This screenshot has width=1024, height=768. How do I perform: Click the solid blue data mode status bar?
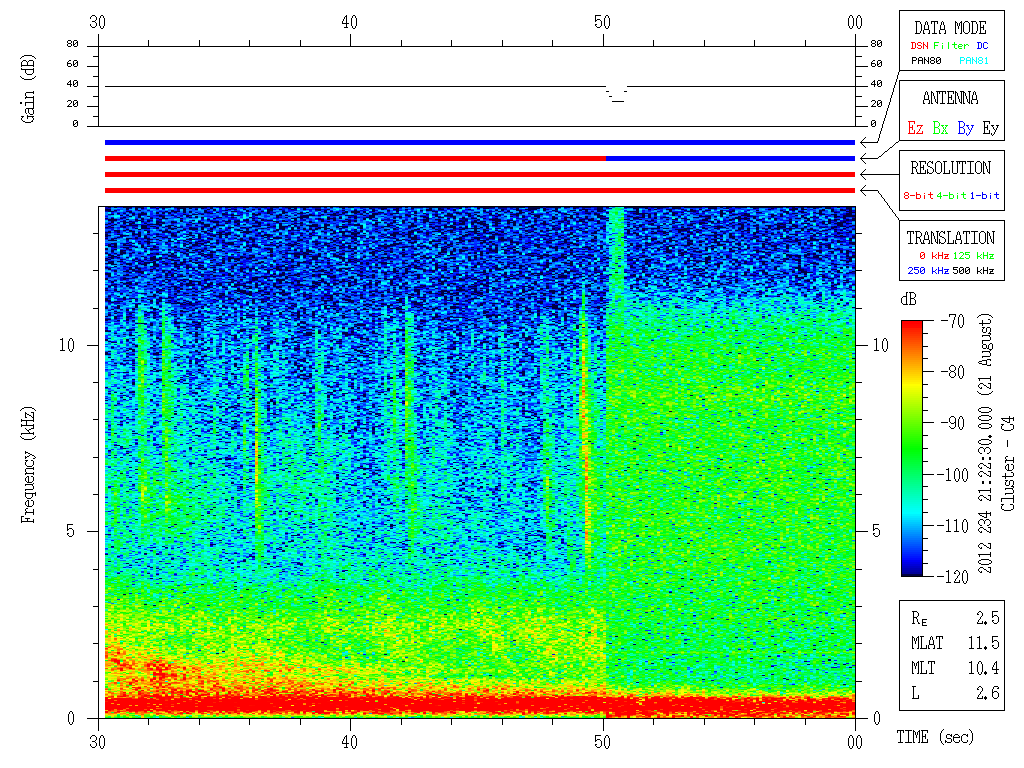pos(480,143)
